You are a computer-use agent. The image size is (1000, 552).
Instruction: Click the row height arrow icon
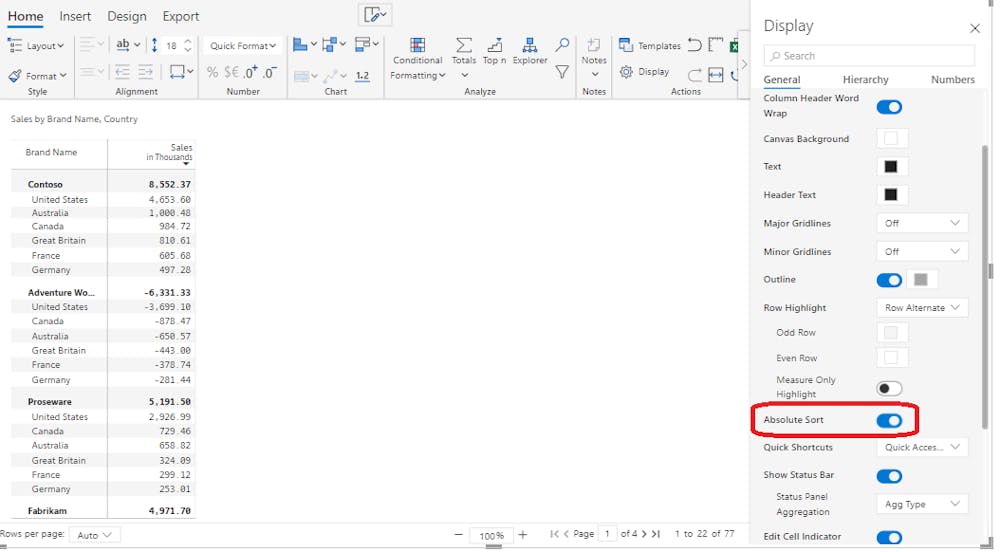[154, 45]
